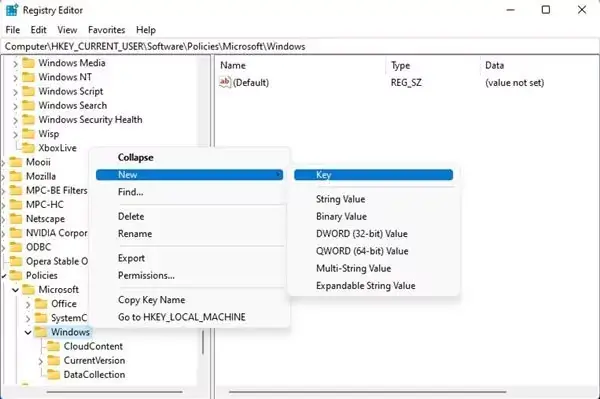Click the MPC-BE Filters folder icon
The height and width of the screenshot is (399, 600).
16,190
